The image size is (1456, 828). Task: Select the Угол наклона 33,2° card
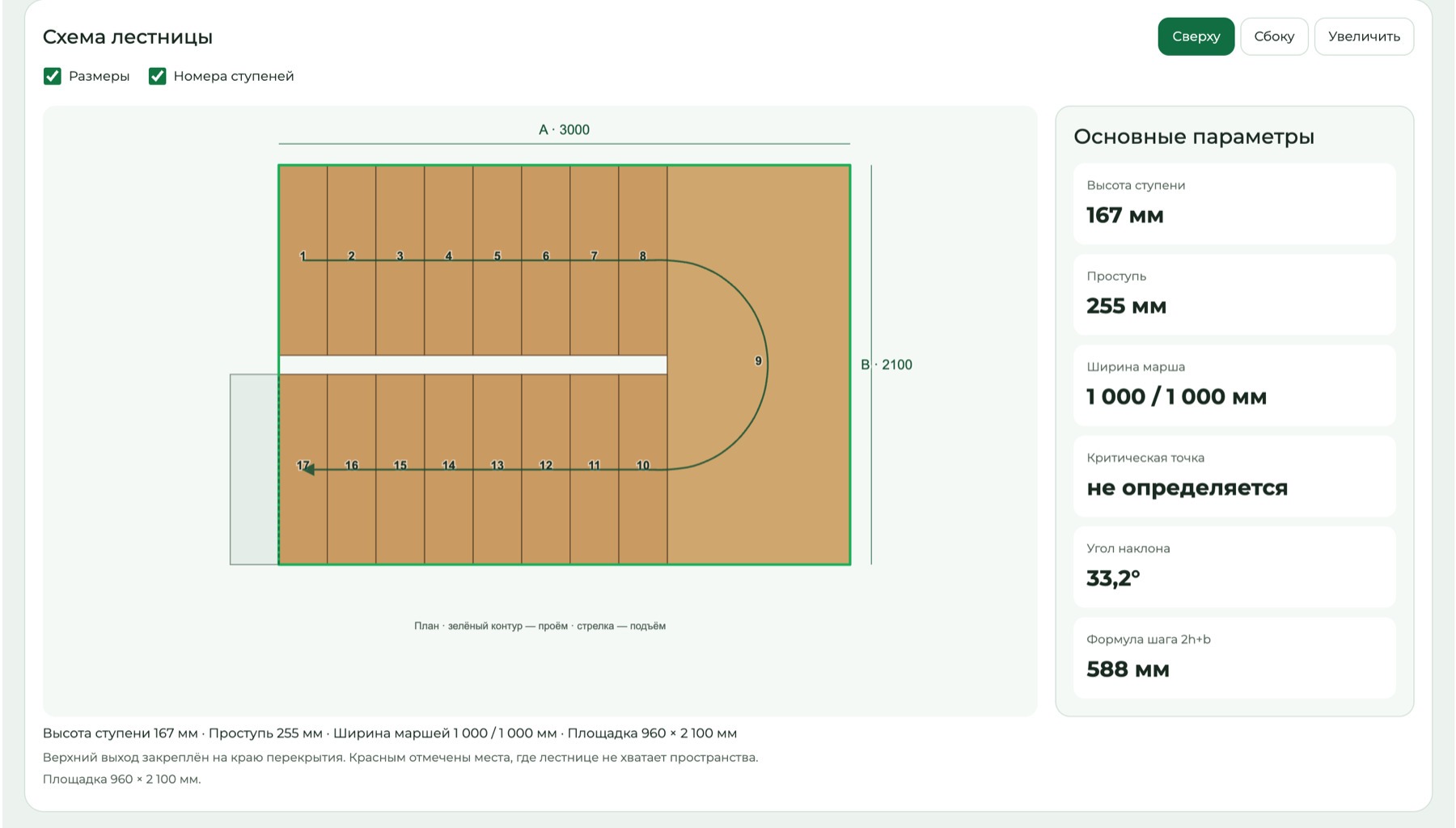(x=1234, y=567)
